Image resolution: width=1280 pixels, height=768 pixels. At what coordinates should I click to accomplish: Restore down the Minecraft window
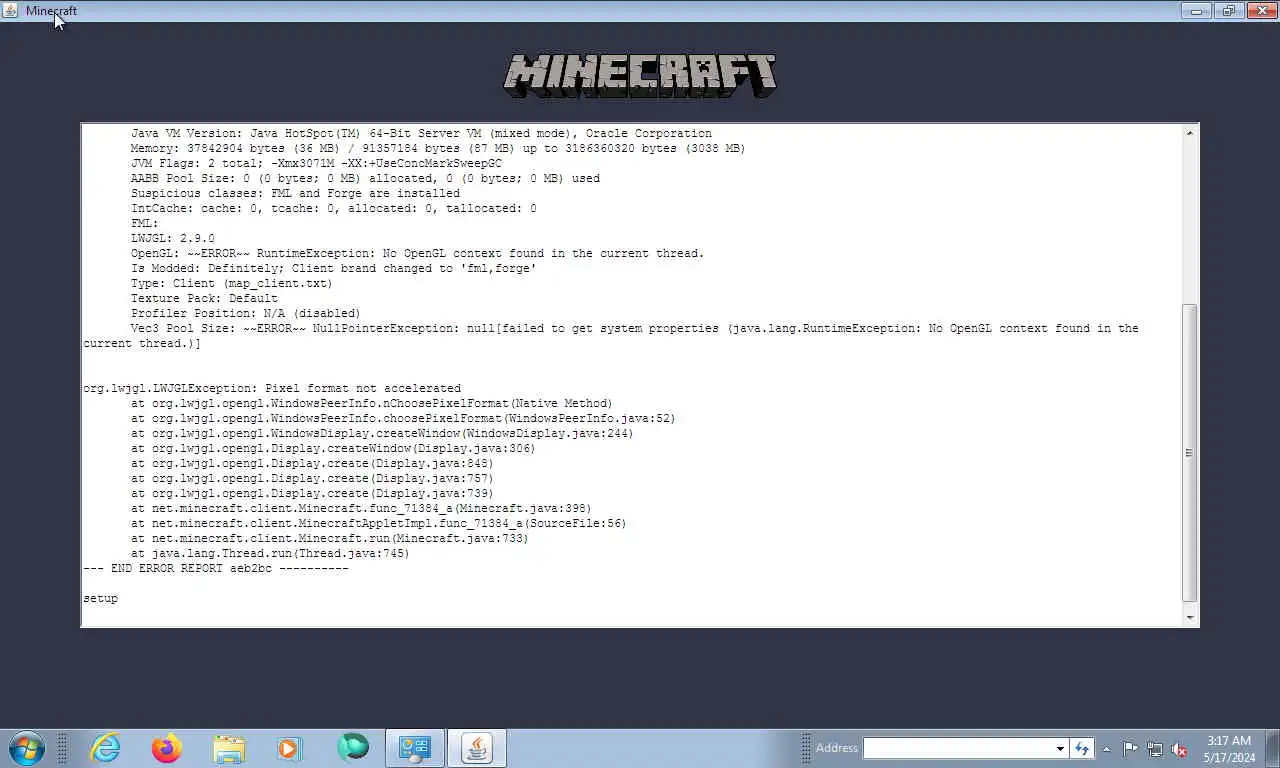coord(1229,11)
